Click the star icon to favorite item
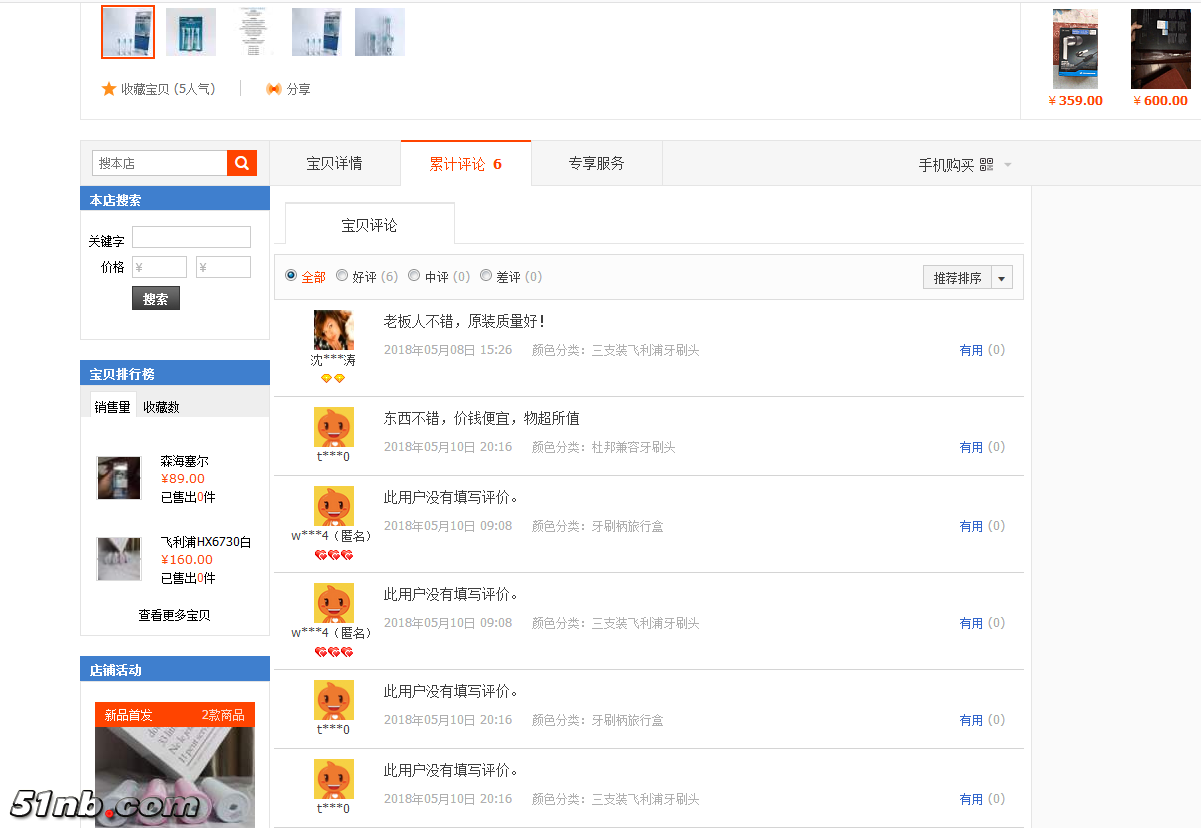This screenshot has width=1201, height=828. point(109,89)
